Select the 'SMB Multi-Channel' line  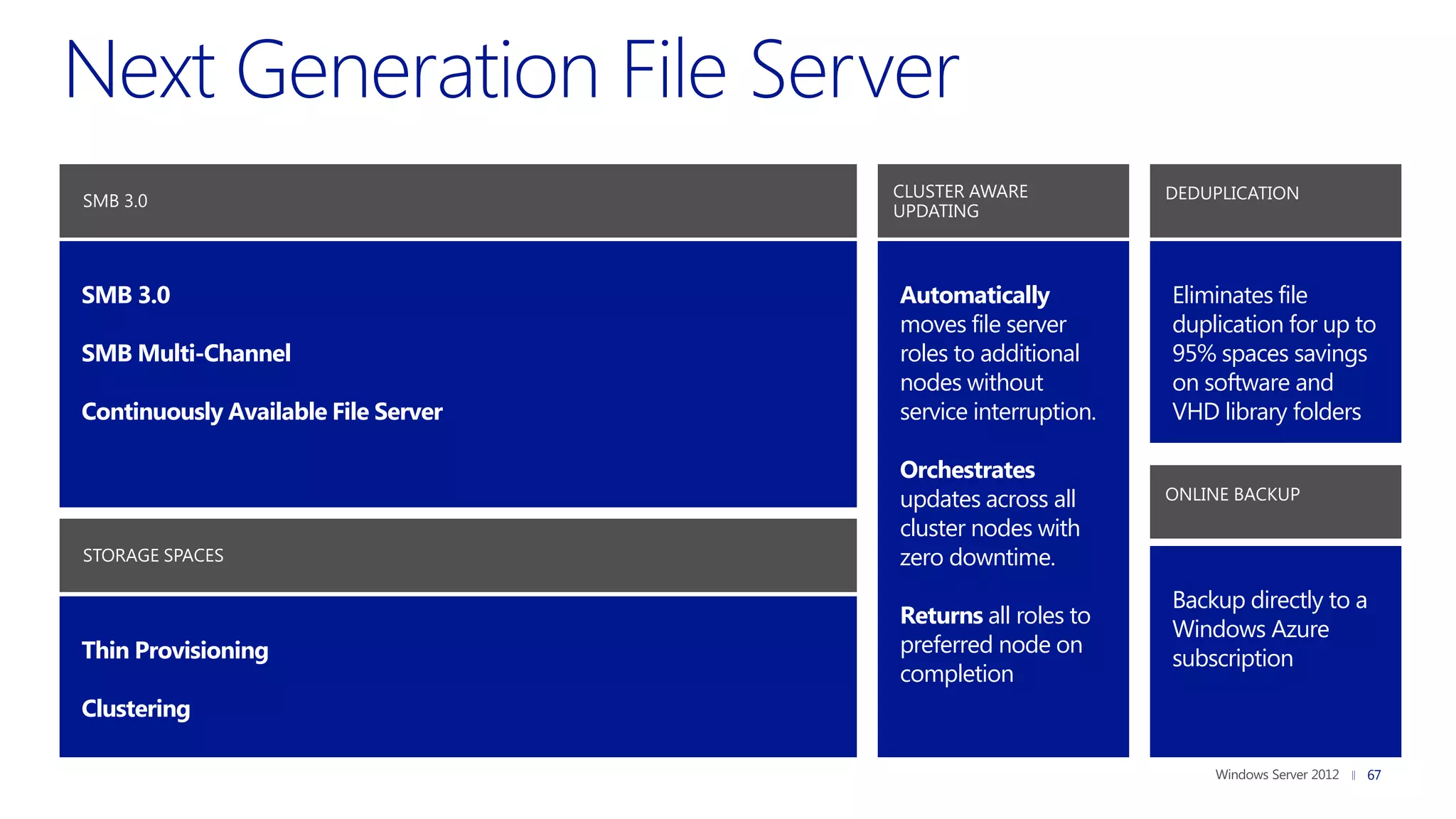(x=186, y=353)
